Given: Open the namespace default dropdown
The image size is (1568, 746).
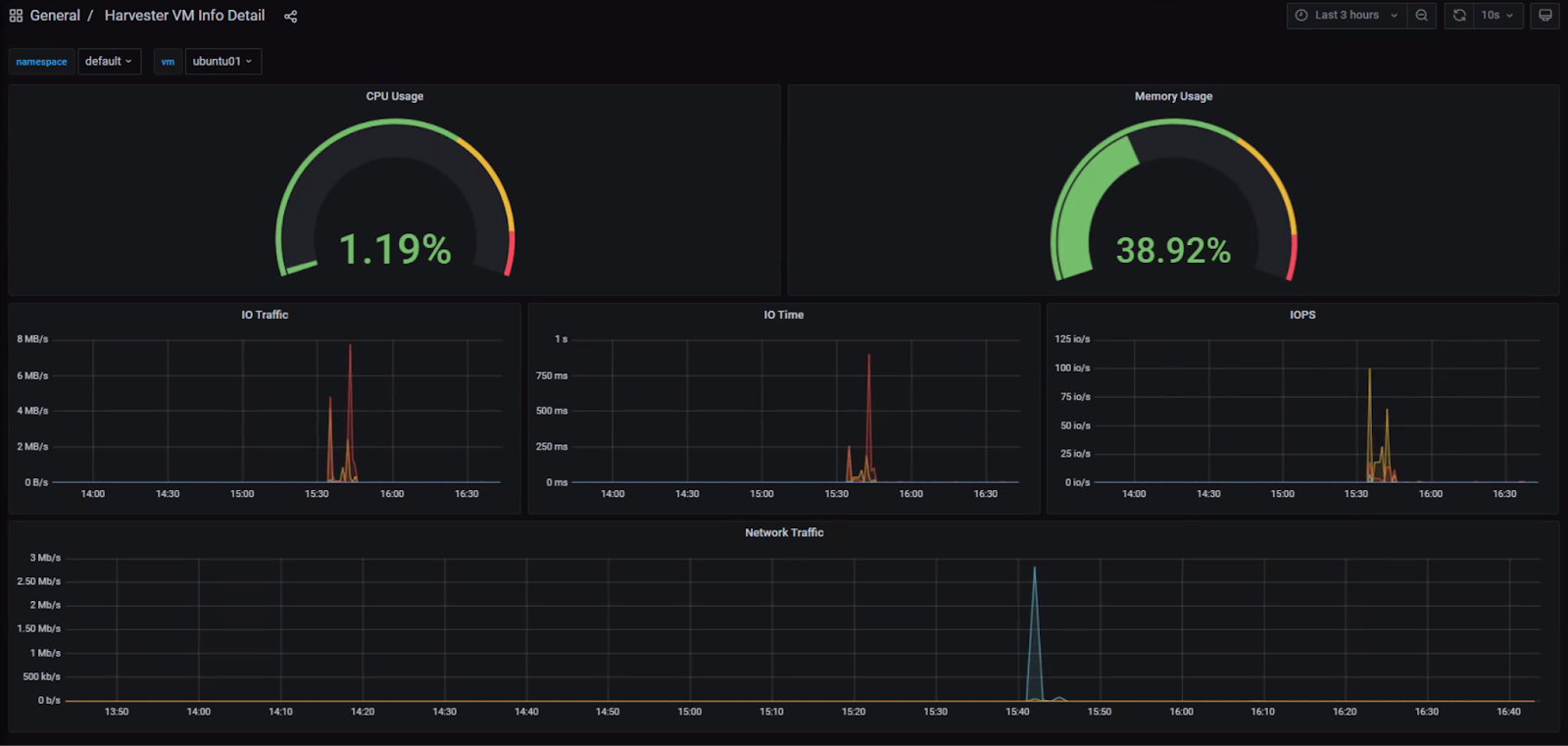Looking at the screenshot, I should (109, 61).
